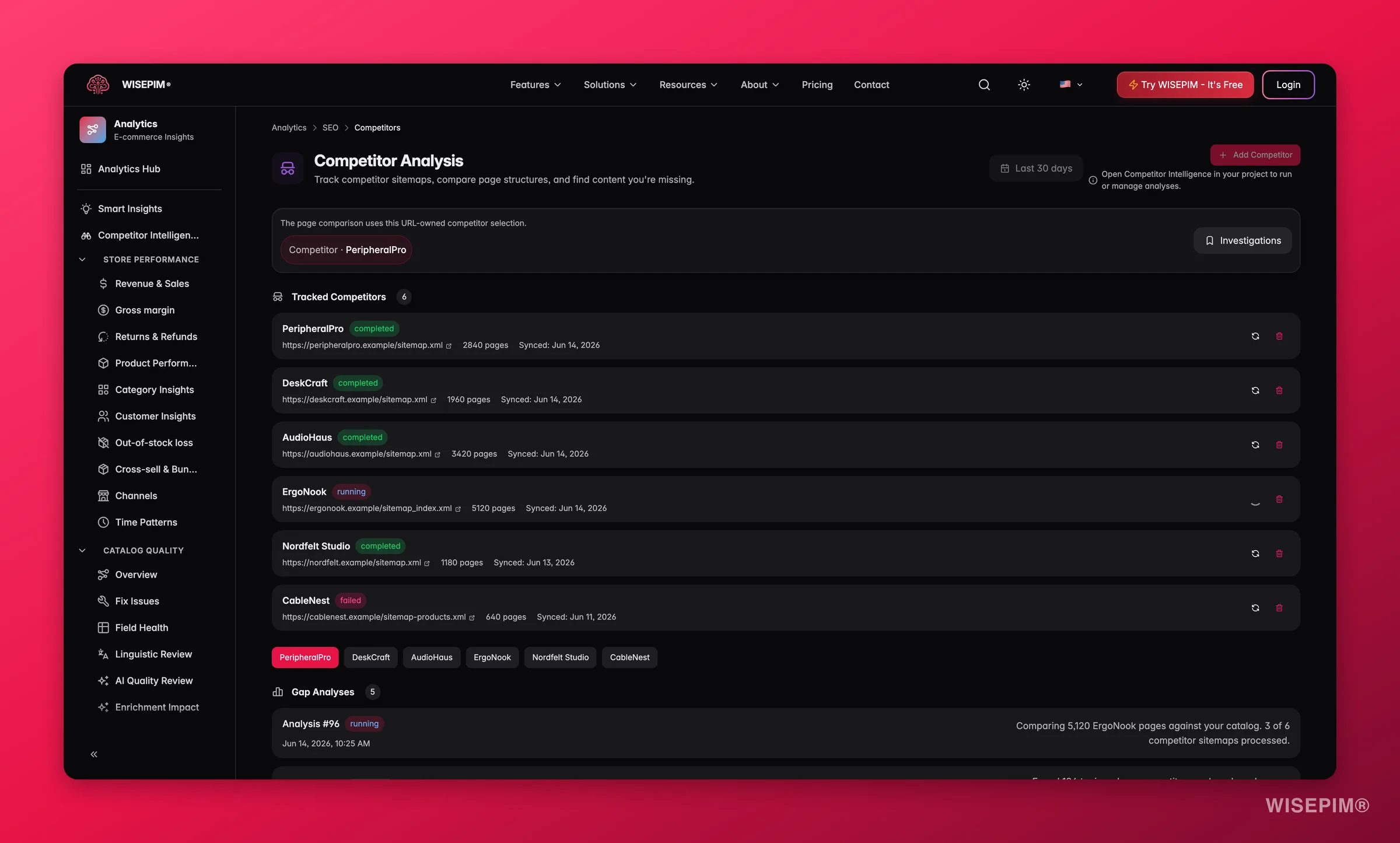Image resolution: width=1400 pixels, height=843 pixels.
Task: Select the ErgoNook tab
Action: [x=492, y=657]
